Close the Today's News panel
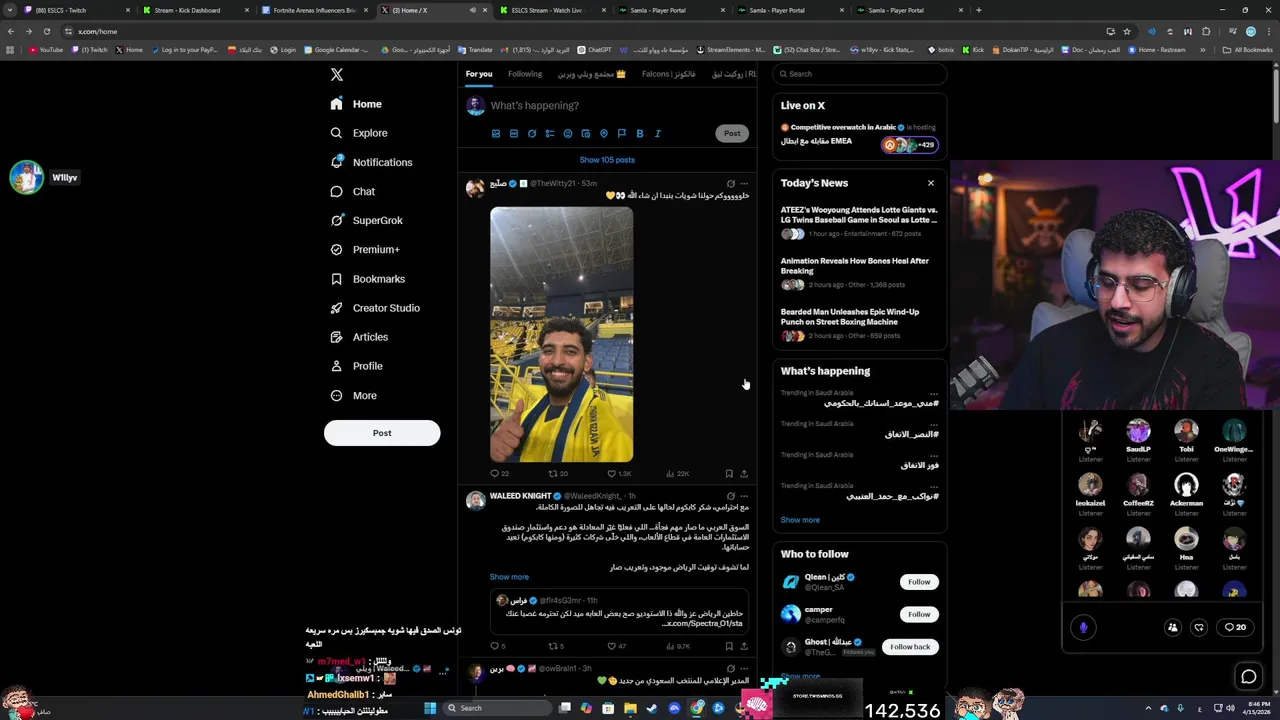The image size is (1280, 720). point(931,183)
